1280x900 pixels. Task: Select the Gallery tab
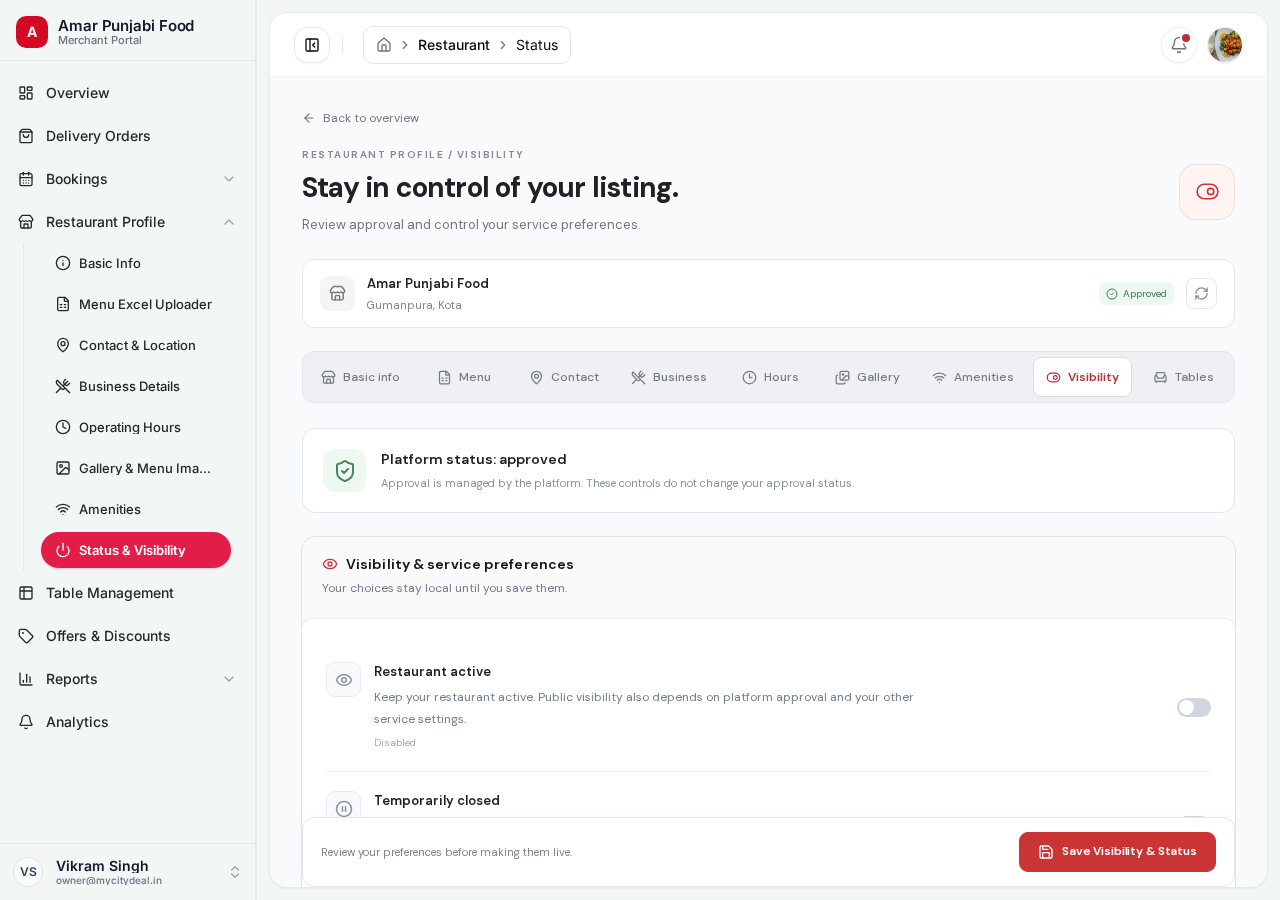[x=868, y=377]
